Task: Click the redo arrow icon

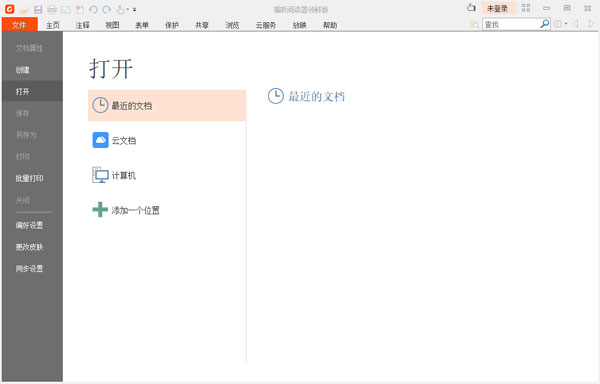Action: tap(107, 9)
